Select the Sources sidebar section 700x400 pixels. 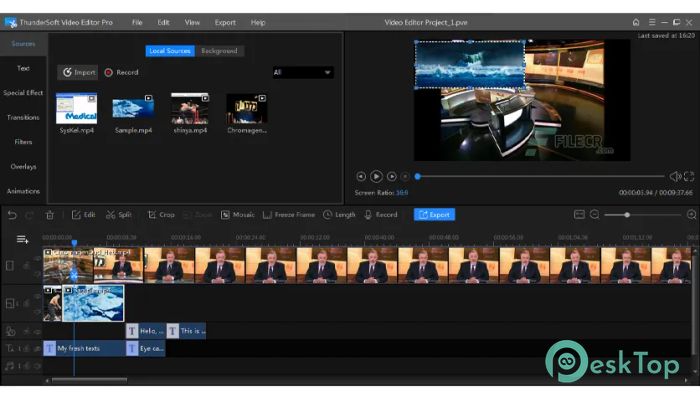tap(23, 44)
